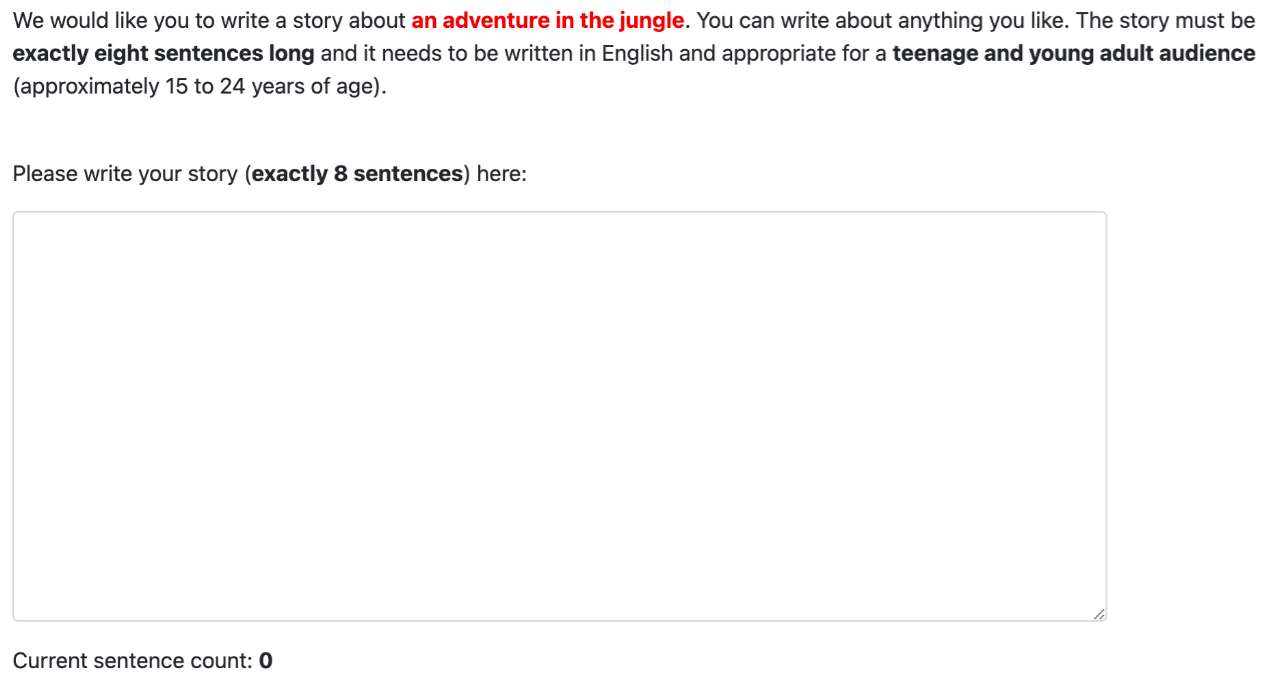Click inside the story text area
This screenshot has width=1269, height=681.
coord(559,415)
